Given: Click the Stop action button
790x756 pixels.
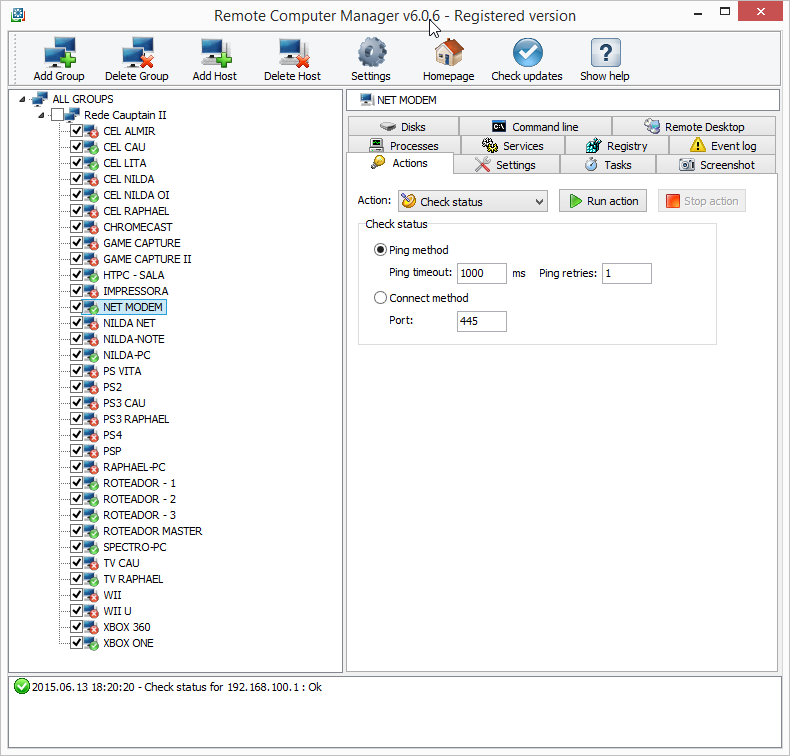Looking at the screenshot, I should click(702, 201).
